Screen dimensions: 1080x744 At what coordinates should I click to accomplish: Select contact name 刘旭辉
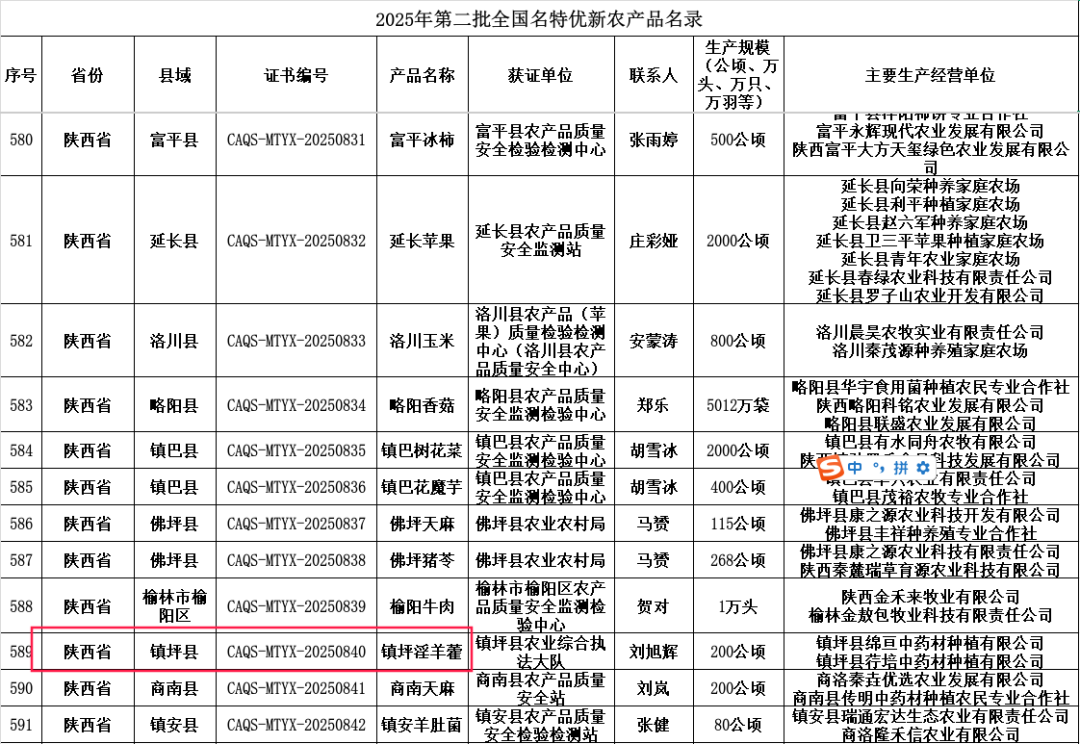tap(654, 652)
